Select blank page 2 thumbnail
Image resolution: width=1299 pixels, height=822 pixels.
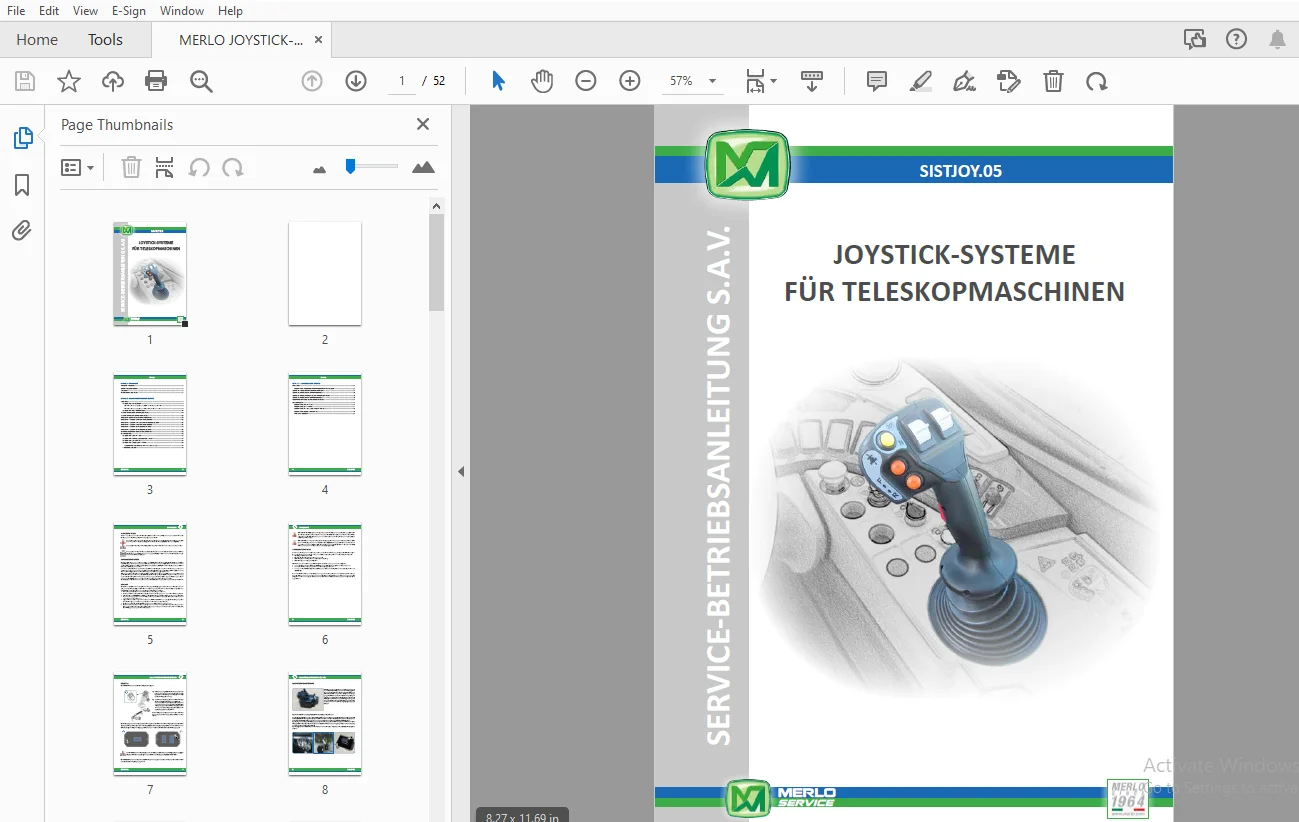(x=325, y=273)
